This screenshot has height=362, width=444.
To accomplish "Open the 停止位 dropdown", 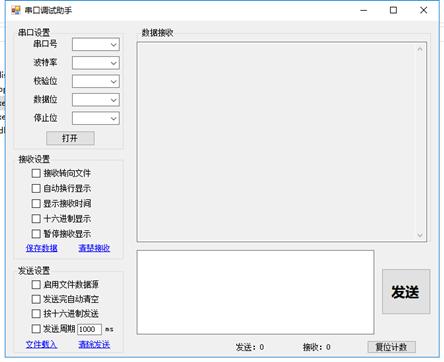I will click(96, 118).
